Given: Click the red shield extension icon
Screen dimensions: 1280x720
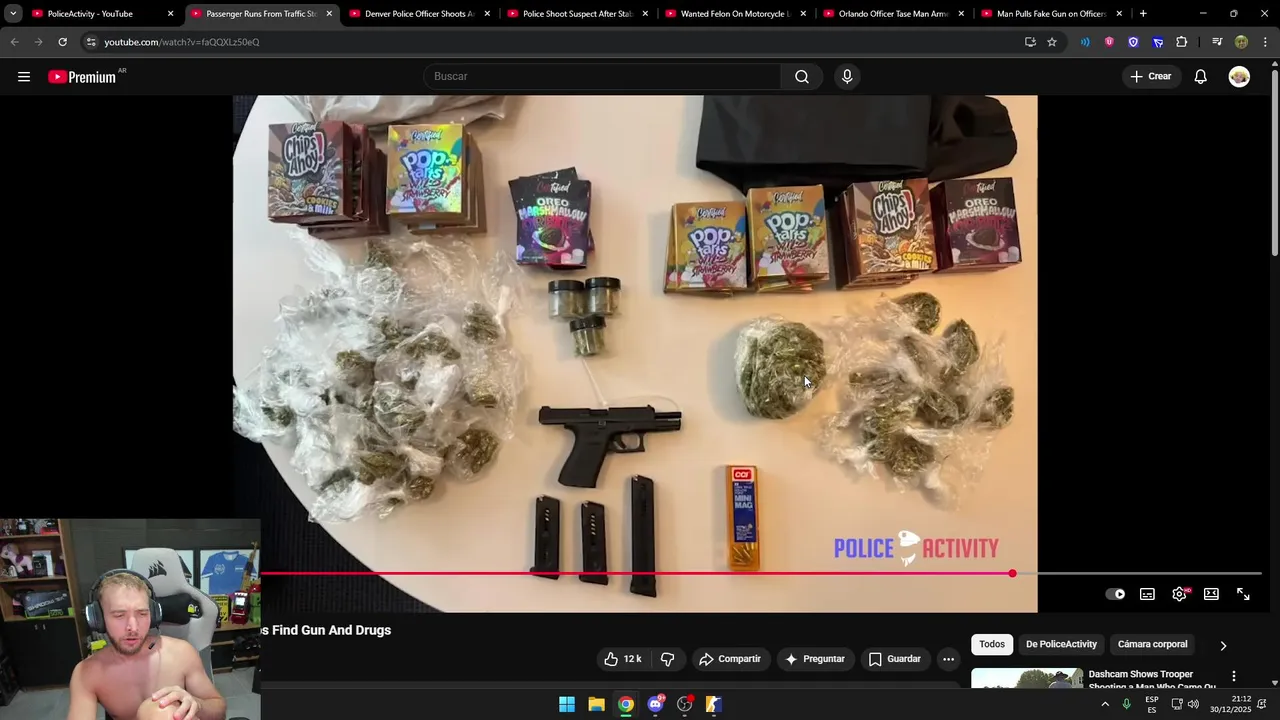Looking at the screenshot, I should click(x=1109, y=42).
